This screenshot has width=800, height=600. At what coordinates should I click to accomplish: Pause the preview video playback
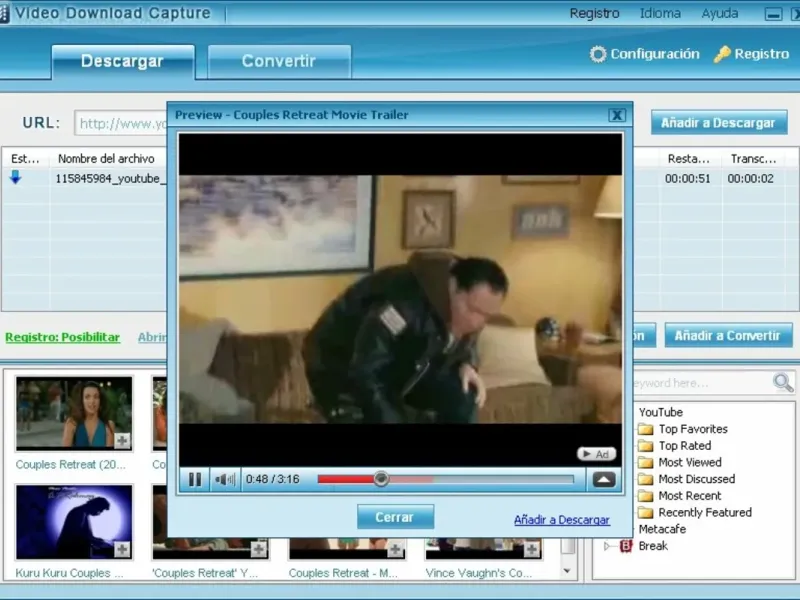(x=195, y=480)
